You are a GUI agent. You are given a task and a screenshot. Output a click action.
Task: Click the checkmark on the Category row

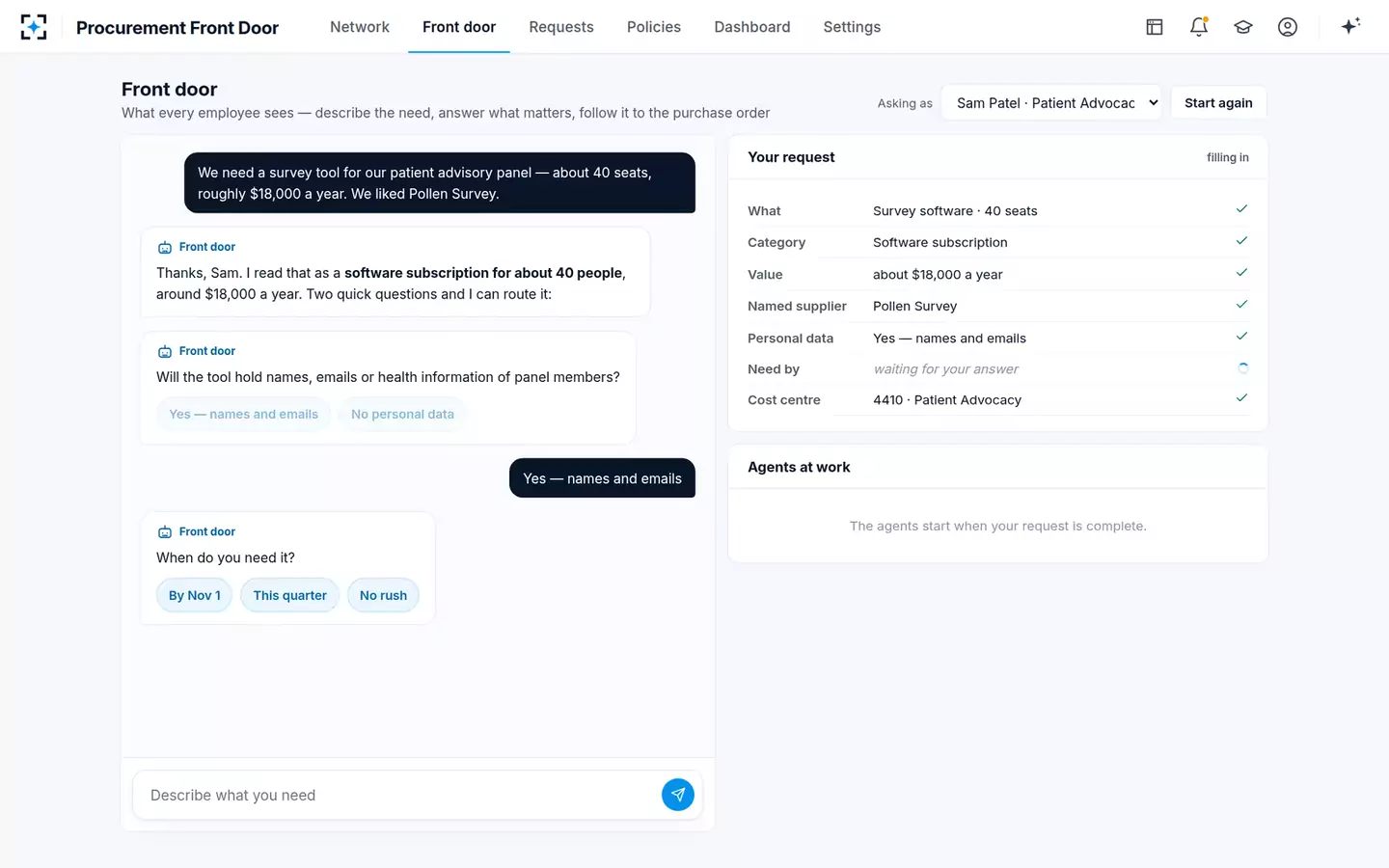[x=1241, y=241]
